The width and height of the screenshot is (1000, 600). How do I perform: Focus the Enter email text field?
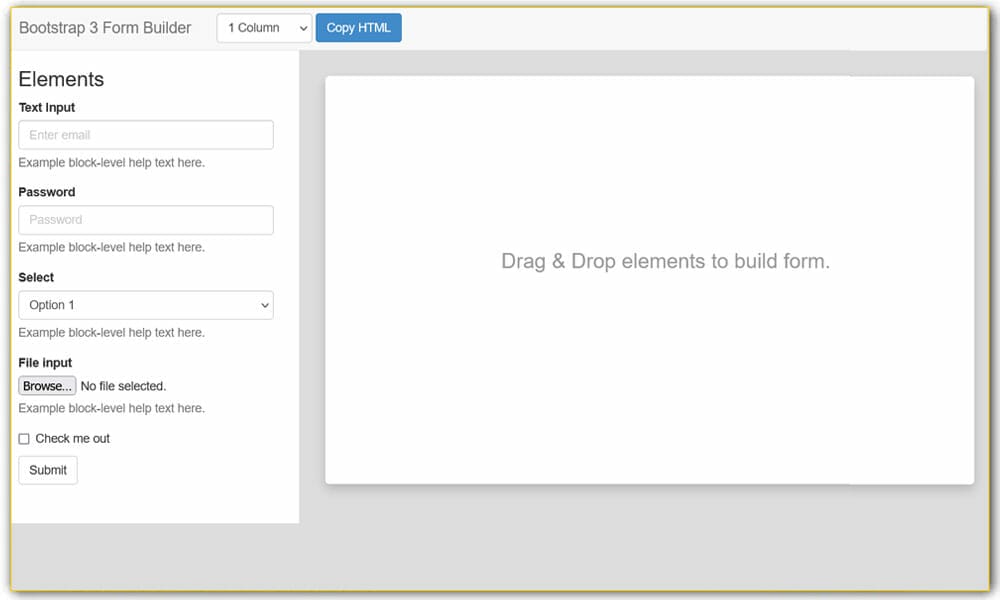(x=146, y=135)
